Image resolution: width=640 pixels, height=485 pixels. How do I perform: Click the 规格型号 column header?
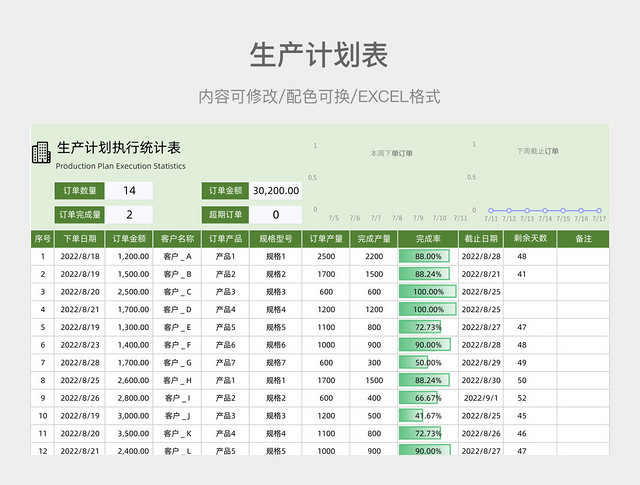[x=276, y=239]
